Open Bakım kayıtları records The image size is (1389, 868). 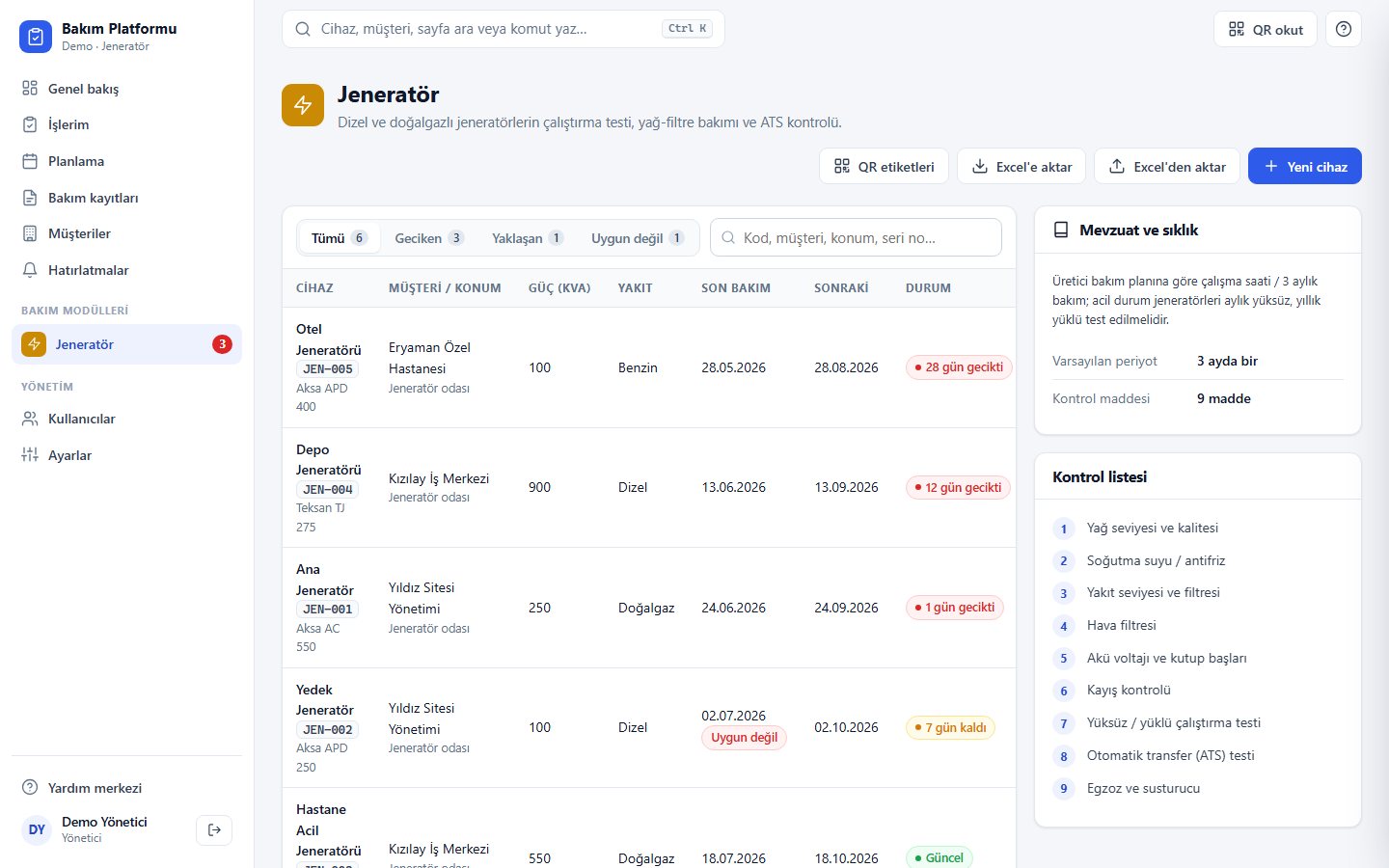pyautogui.click(x=126, y=198)
